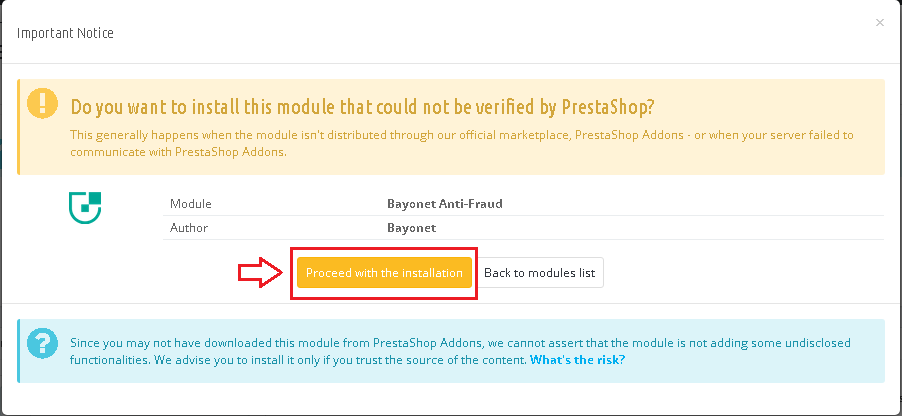Click the Module row label
Viewport: 902px width, 416px height.
coord(190,204)
